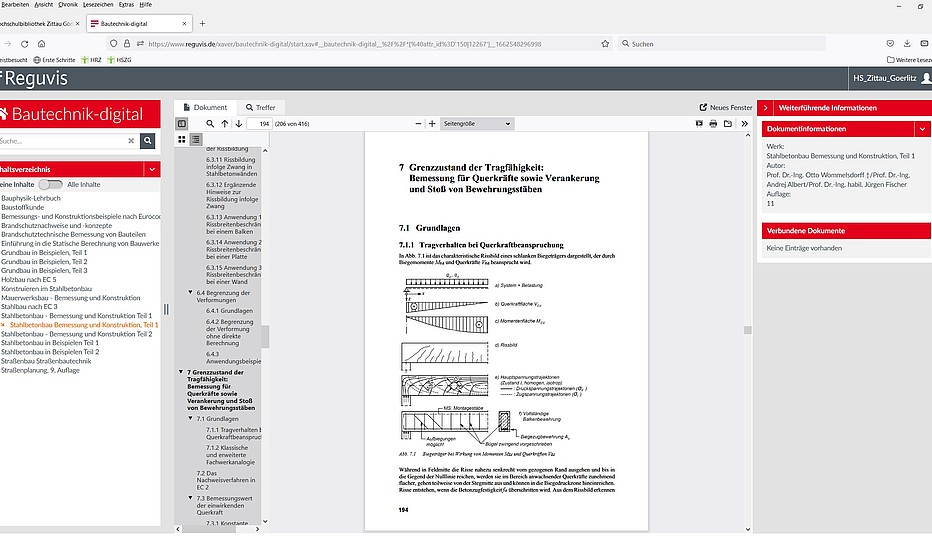Click outline horizontal scrollbar right arrow
The image size is (932, 548).
[x=257, y=528]
